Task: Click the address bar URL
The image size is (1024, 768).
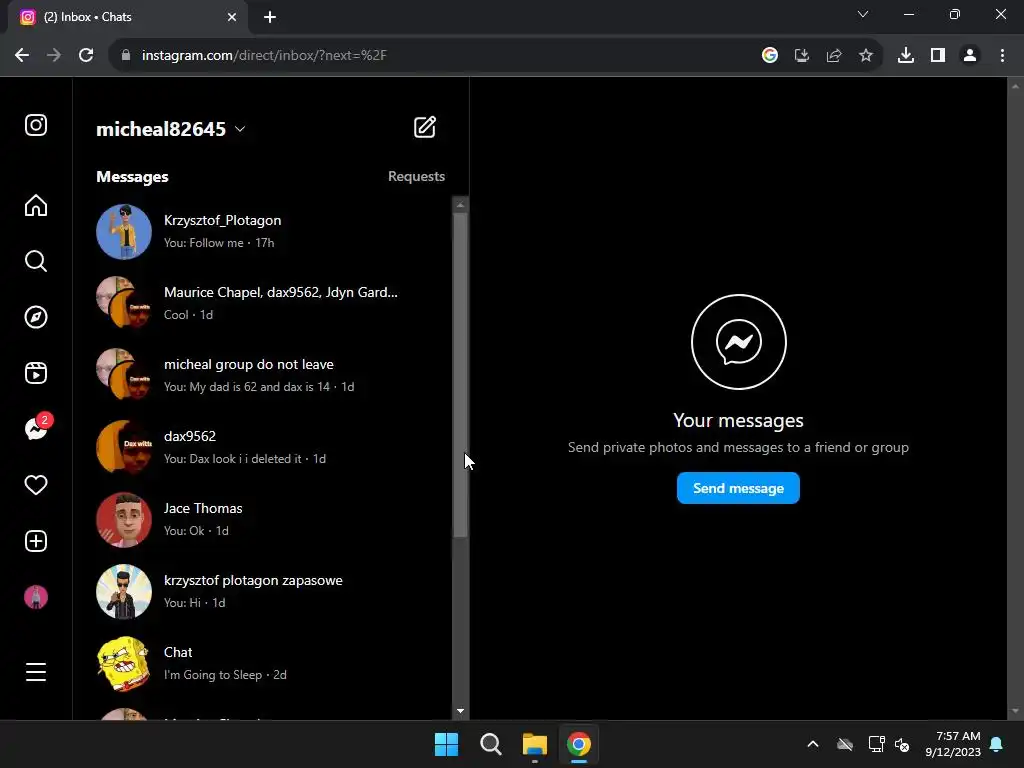Action: (x=264, y=56)
